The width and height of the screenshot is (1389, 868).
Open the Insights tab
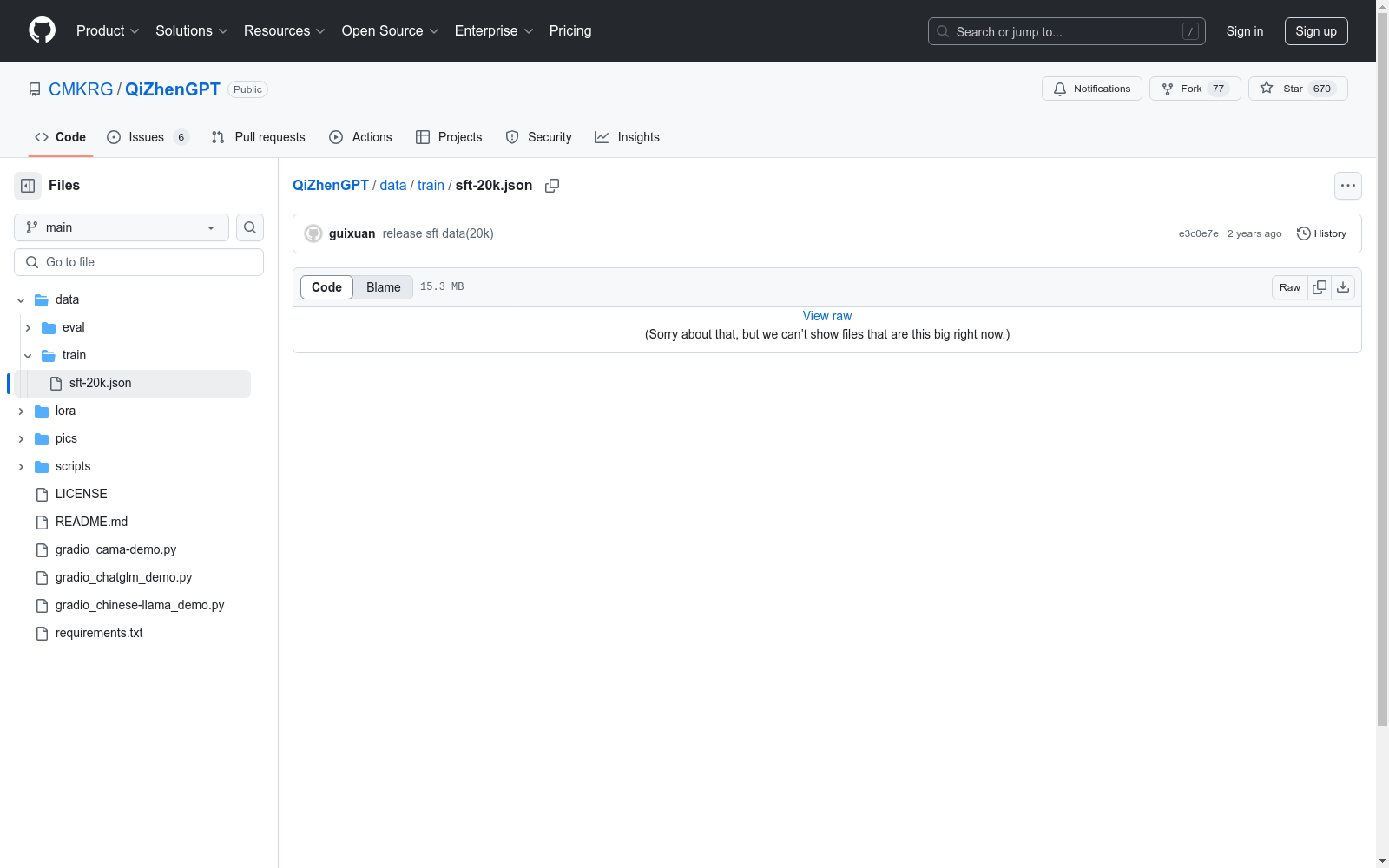pos(628,137)
